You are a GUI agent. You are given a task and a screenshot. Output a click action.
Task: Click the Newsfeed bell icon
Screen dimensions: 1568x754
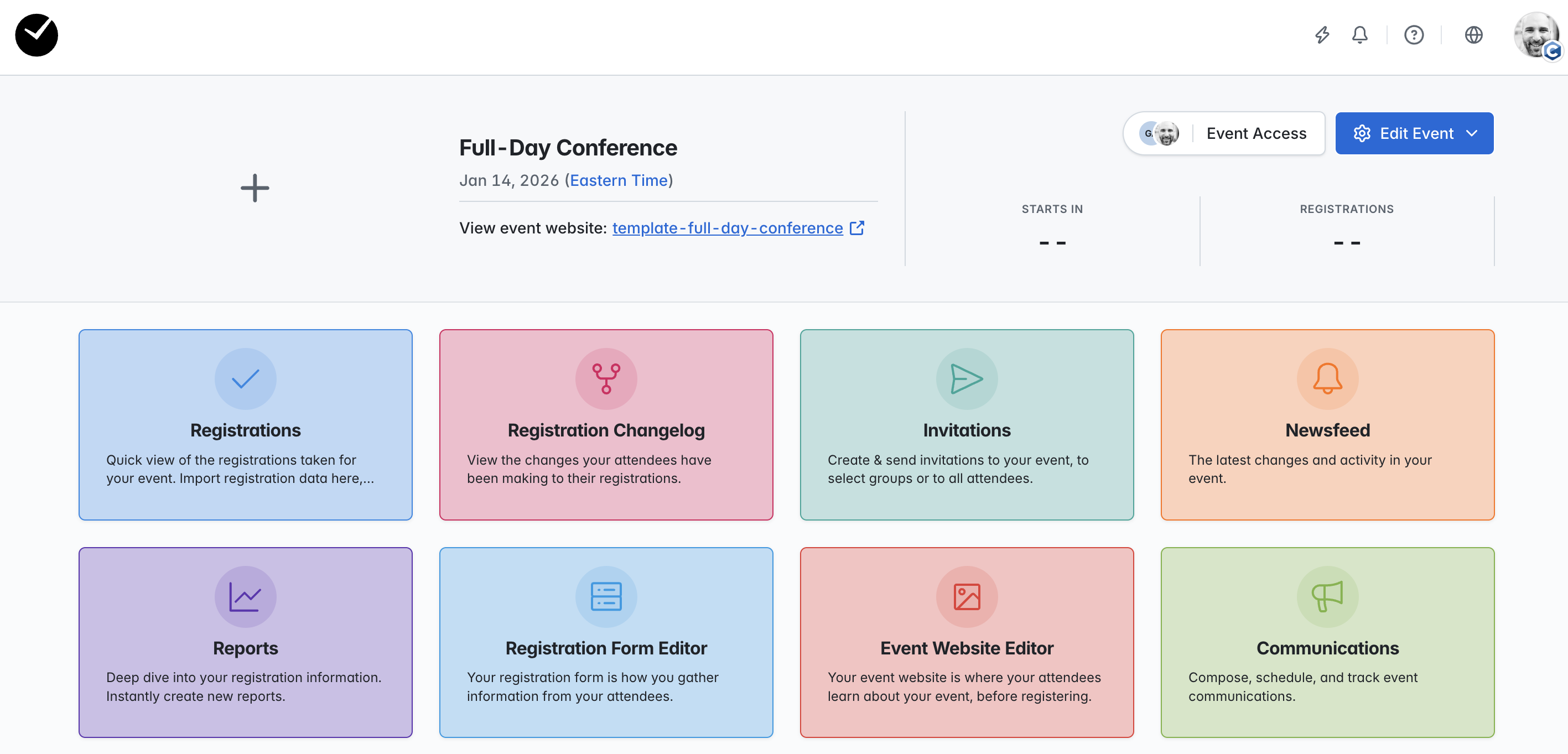point(1327,378)
